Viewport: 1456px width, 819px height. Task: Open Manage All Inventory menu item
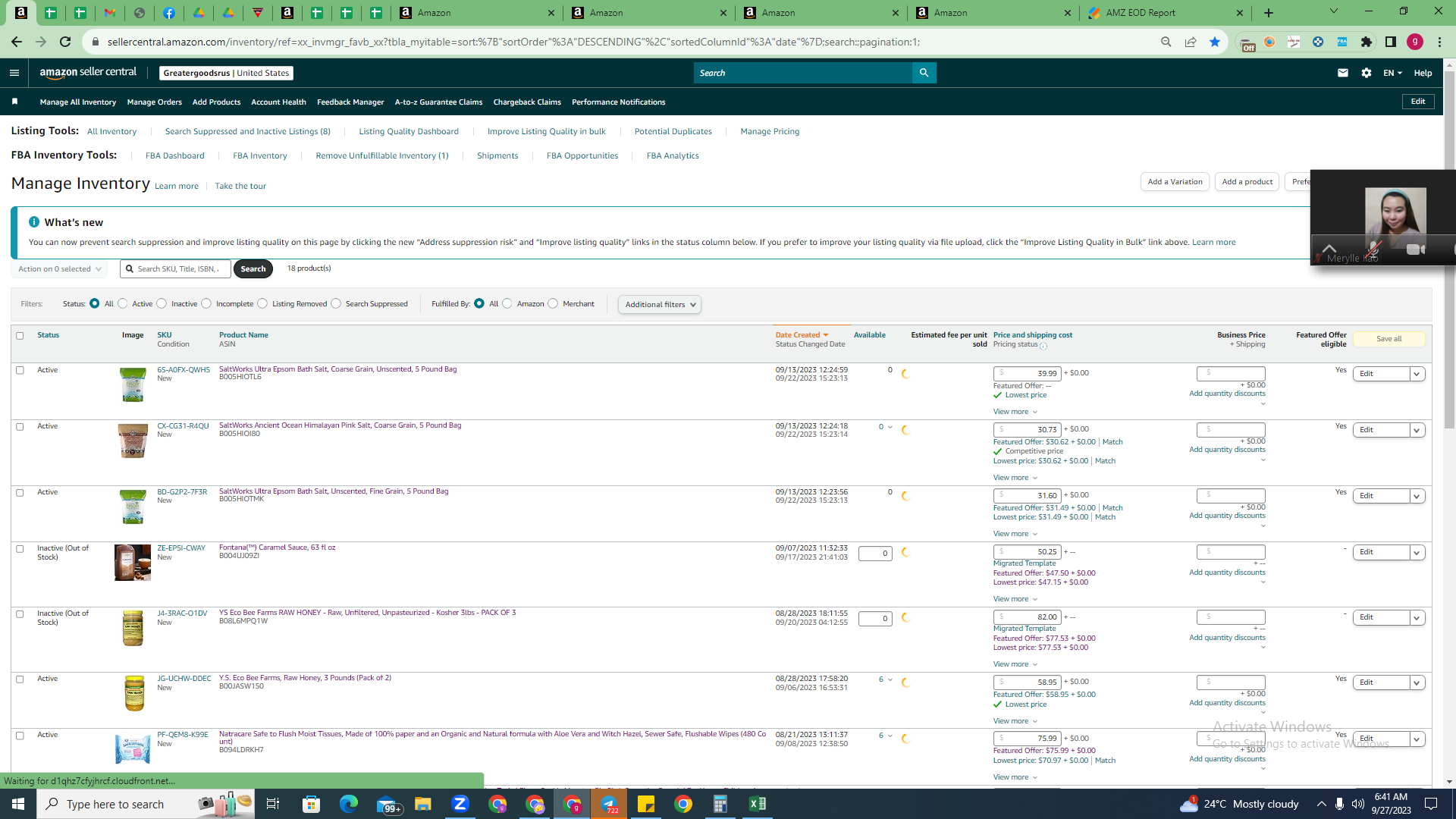(x=78, y=102)
